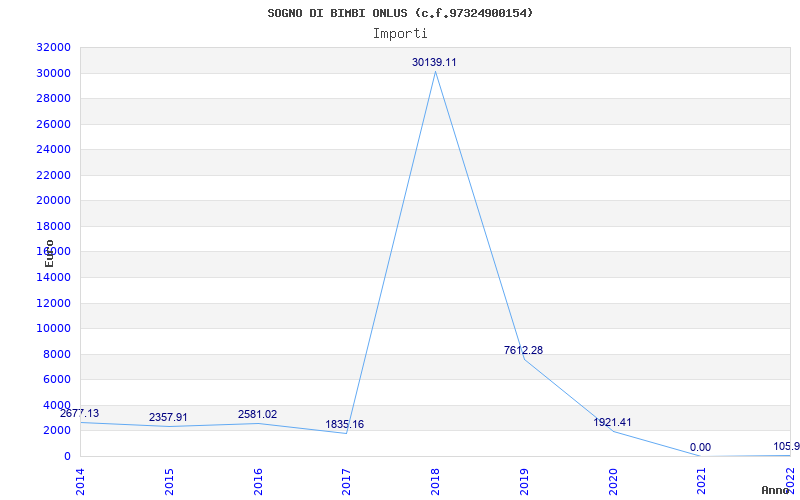Click the data label 0.00
Viewport: 800px width, 500px height.
(701, 448)
